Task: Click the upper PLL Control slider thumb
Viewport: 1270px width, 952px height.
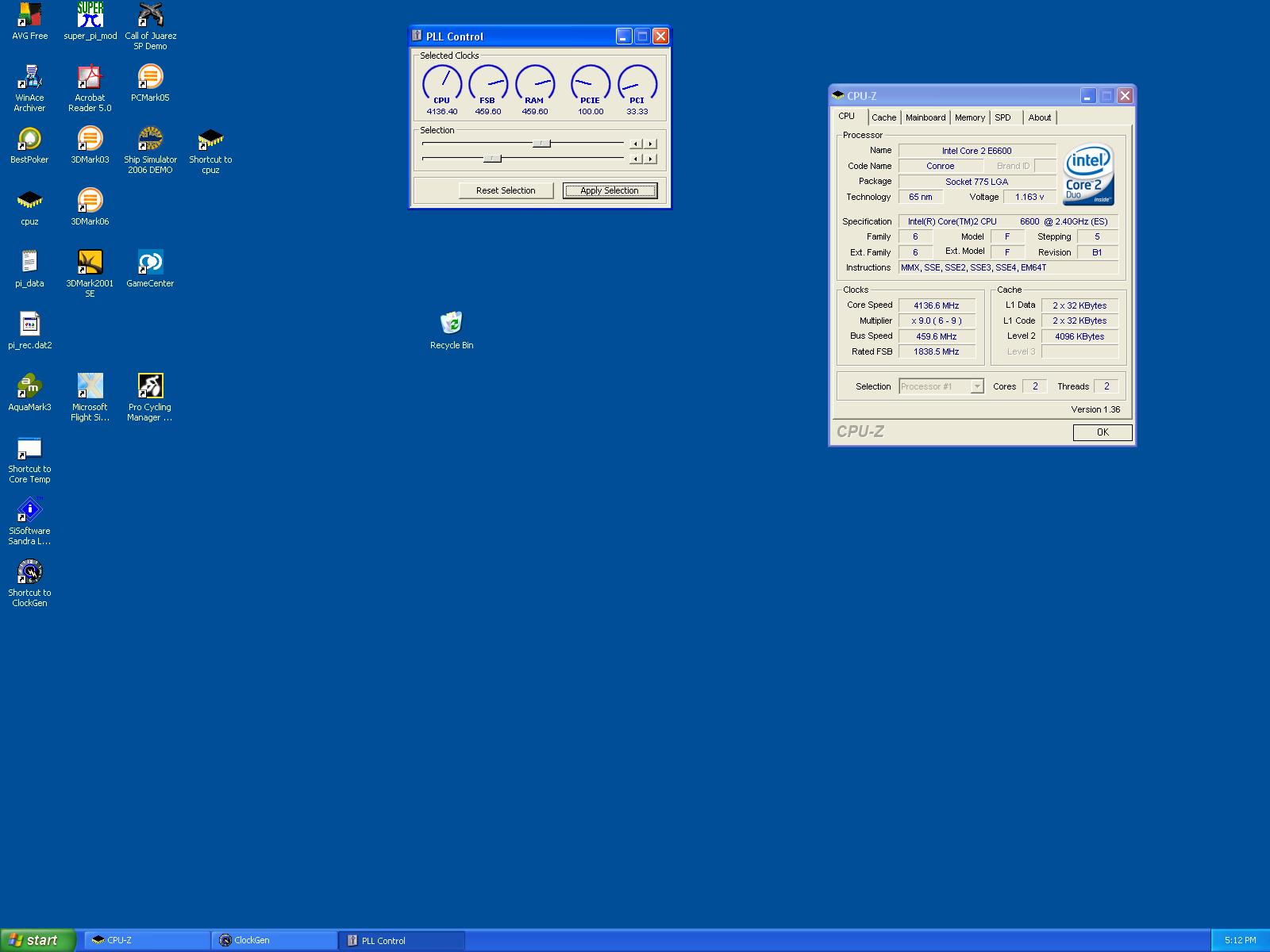Action: point(541,144)
